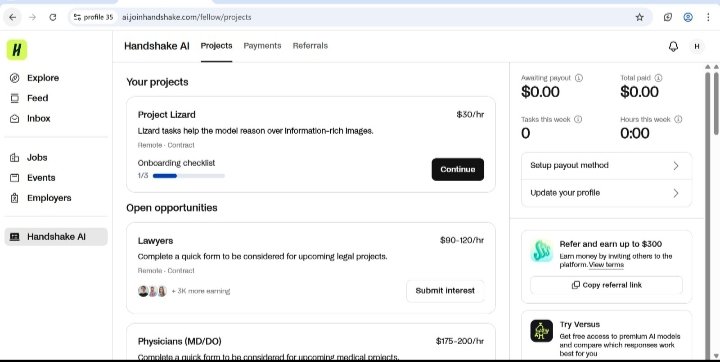This screenshot has width=720, height=362.
Task: Show info for Awaiting payout
Action: click(579, 78)
